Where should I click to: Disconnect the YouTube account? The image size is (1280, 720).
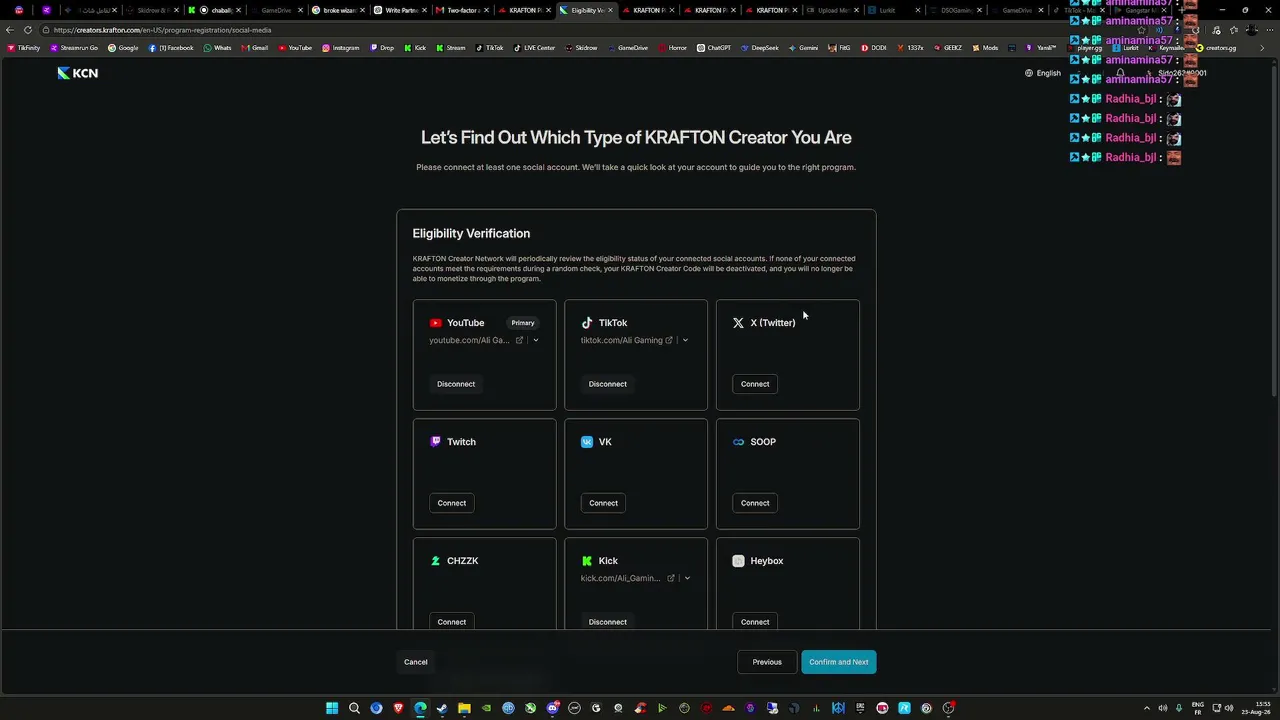456,384
